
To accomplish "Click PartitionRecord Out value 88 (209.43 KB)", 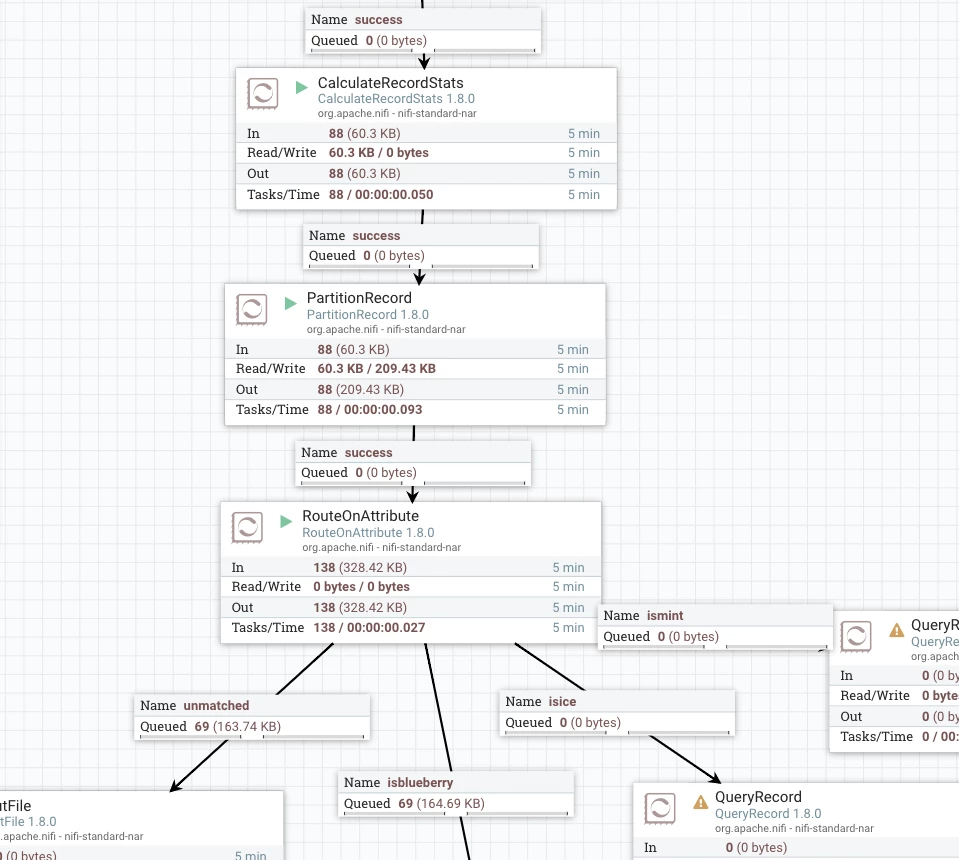I will pos(360,390).
